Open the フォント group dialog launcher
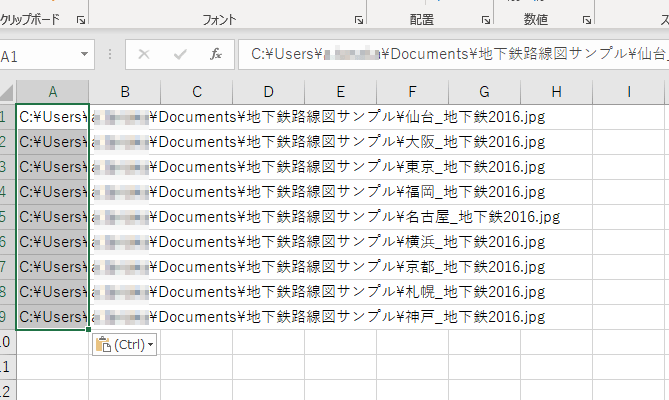 coord(358,19)
